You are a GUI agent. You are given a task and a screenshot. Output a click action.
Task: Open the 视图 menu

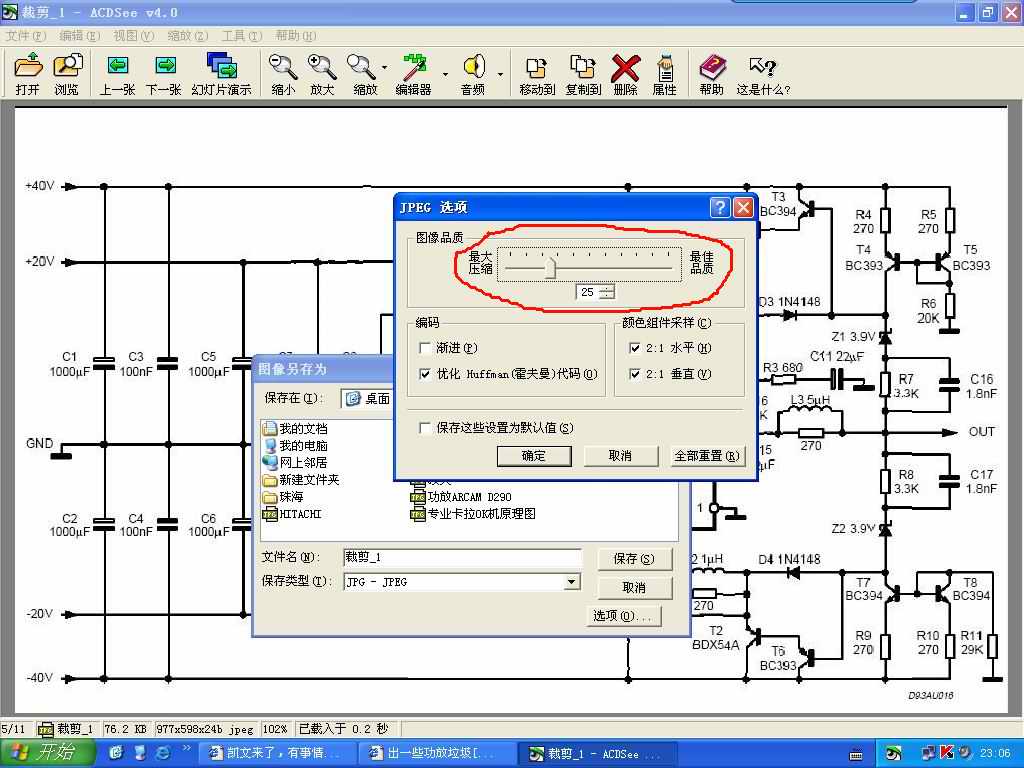pyautogui.click(x=133, y=36)
